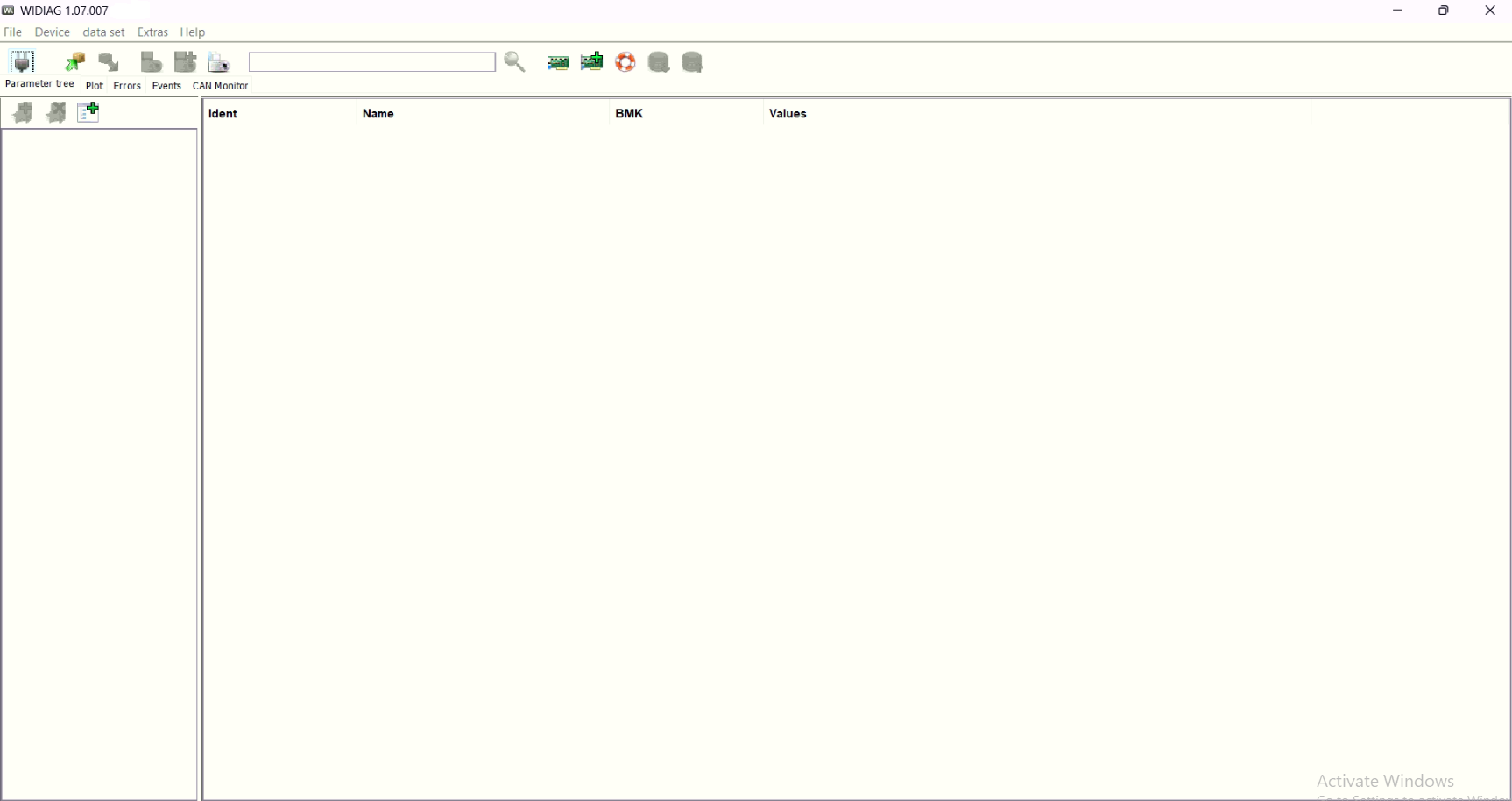The width and height of the screenshot is (1512, 801).
Task: Click the list with green plus icon
Action: pyautogui.click(x=88, y=112)
